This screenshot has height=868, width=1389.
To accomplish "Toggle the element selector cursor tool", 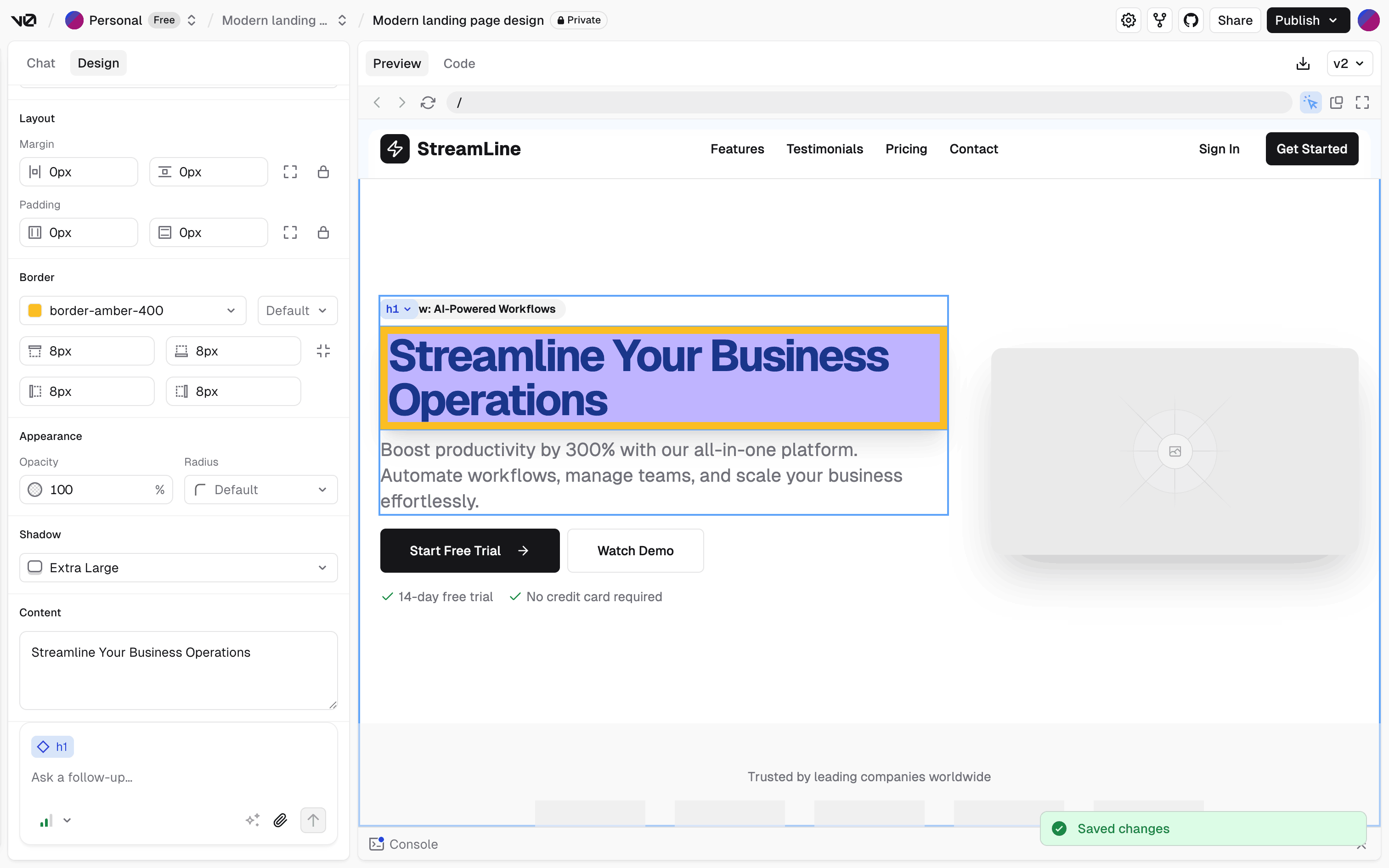I will 1310,103.
